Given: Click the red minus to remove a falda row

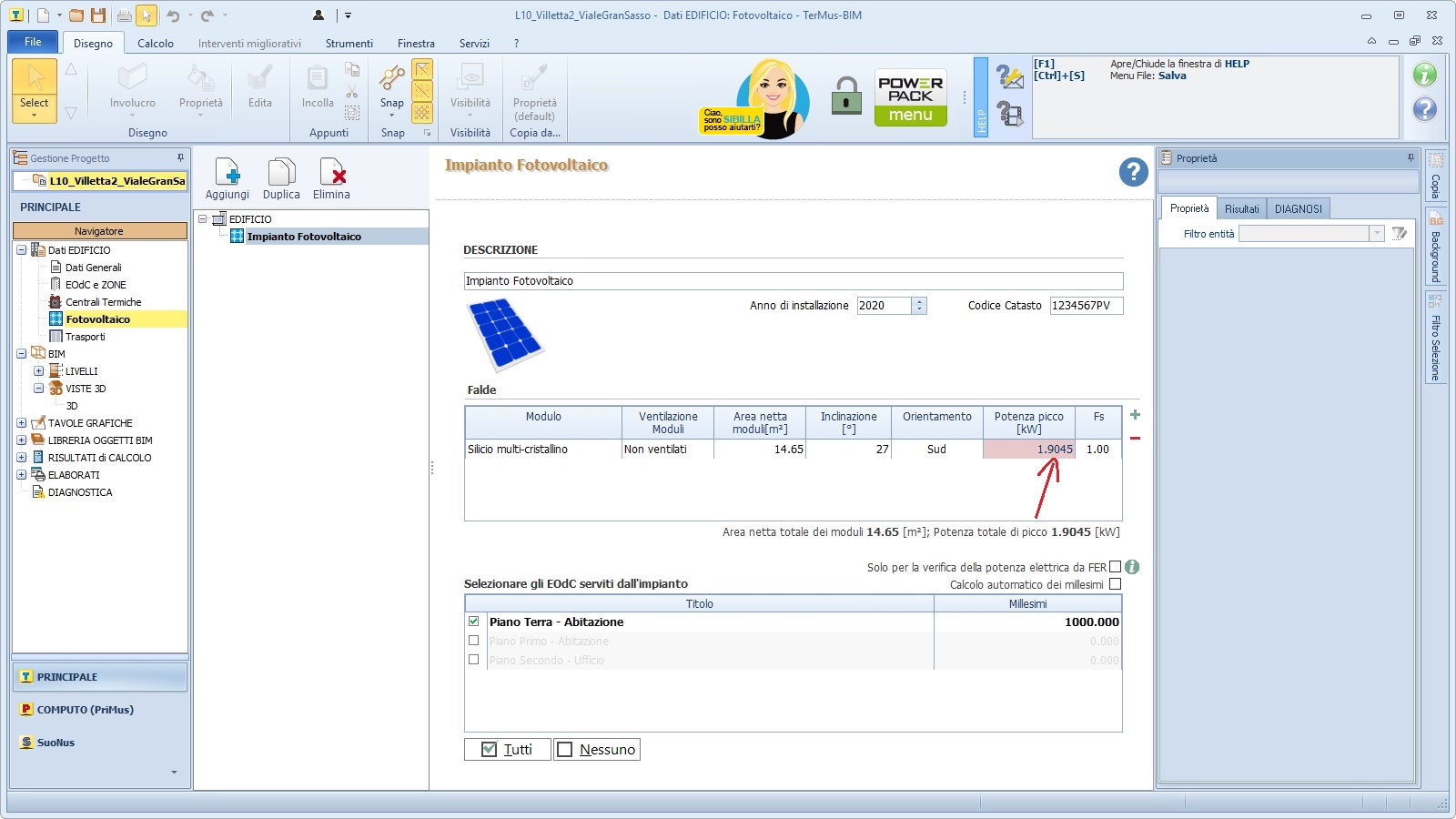Looking at the screenshot, I should pyautogui.click(x=1135, y=439).
